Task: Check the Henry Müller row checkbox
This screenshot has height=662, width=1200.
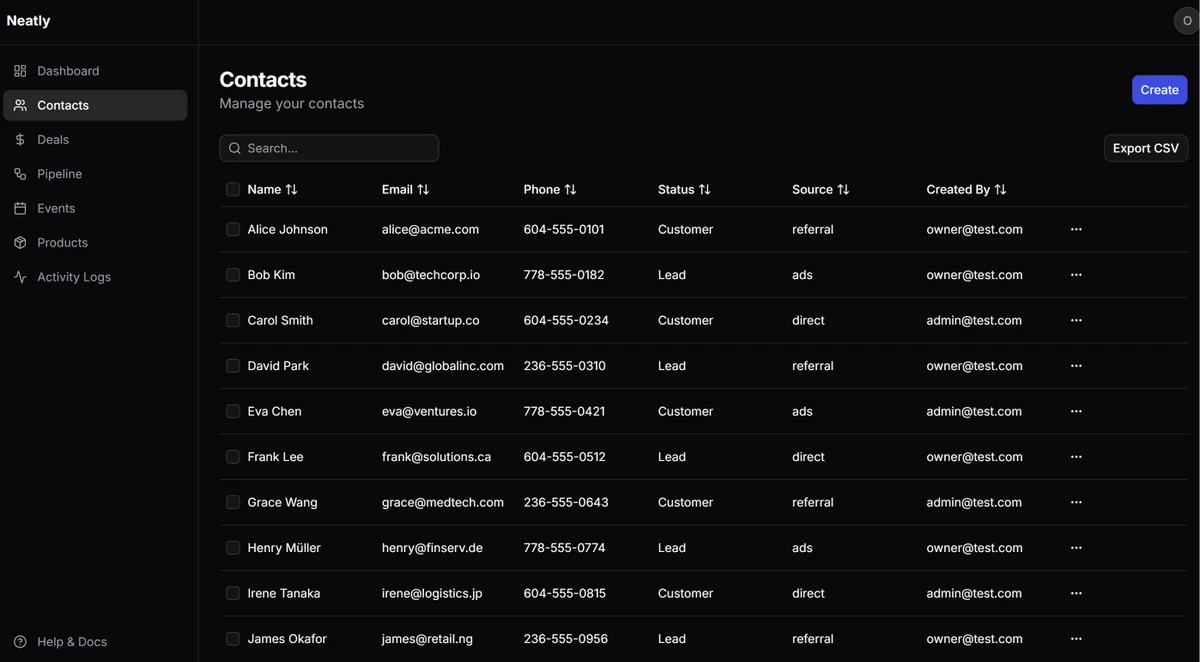Action: 233,548
